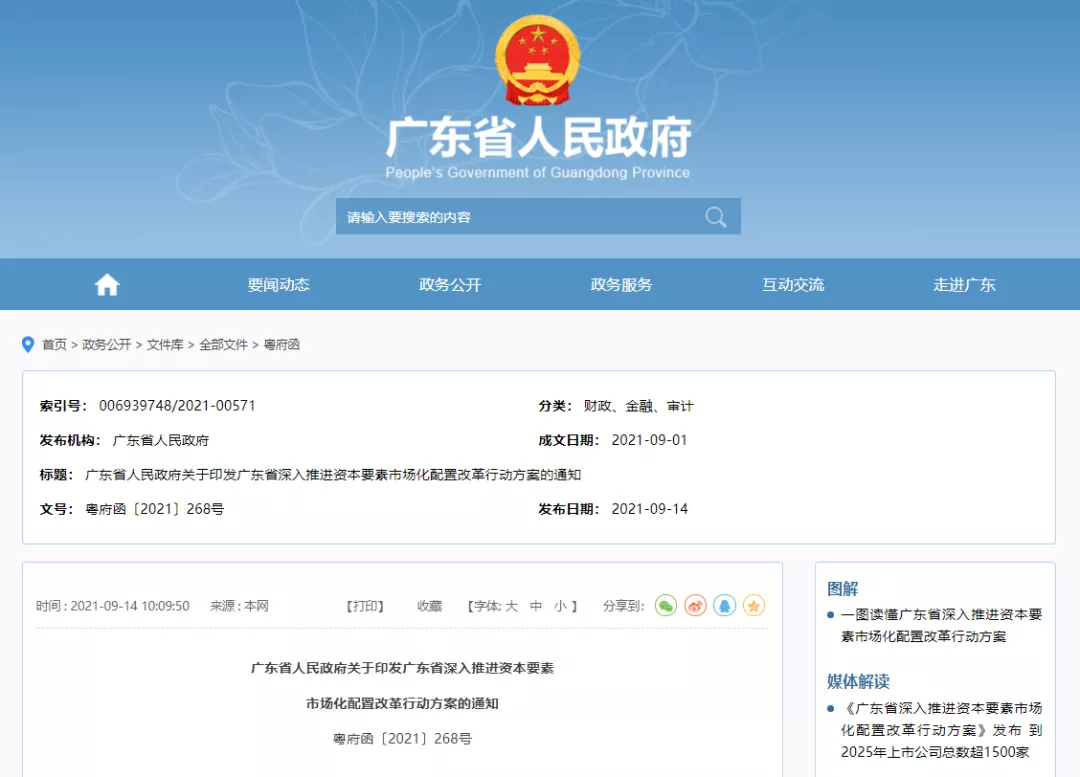
Task: Click the 【打印】 print button
Action: (364, 606)
